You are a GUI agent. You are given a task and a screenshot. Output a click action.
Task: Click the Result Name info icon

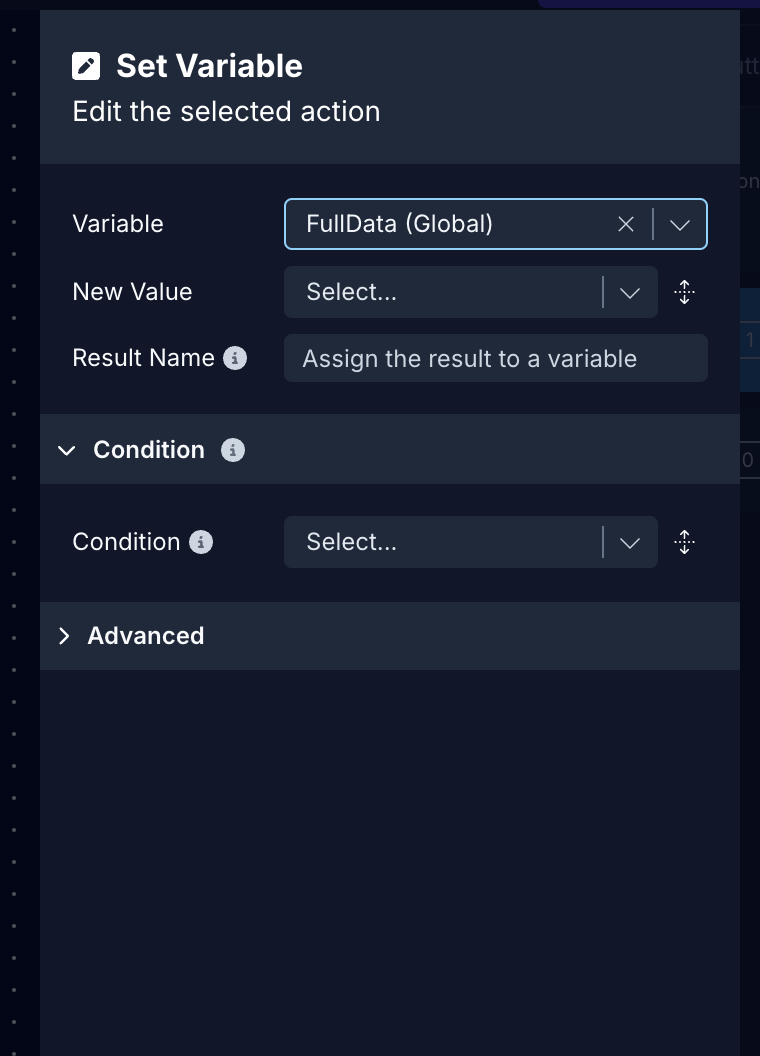pos(235,358)
